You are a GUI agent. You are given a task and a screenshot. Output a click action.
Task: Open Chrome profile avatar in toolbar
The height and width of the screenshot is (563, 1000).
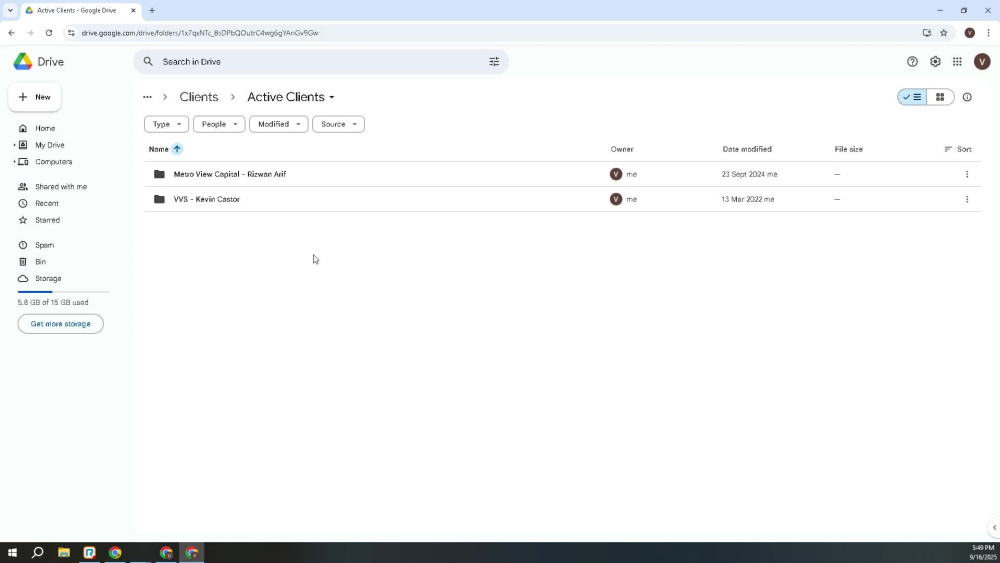(969, 33)
